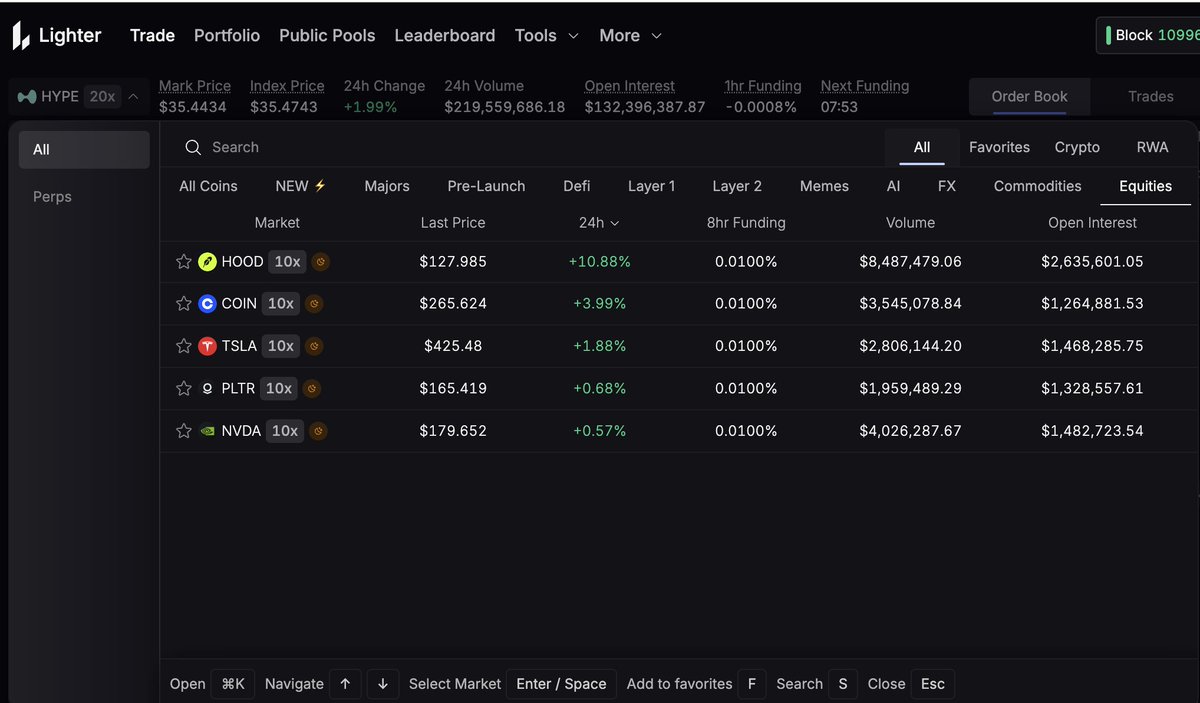The image size is (1200, 703).
Task: Favorite the PLTR market star
Action: click(184, 388)
